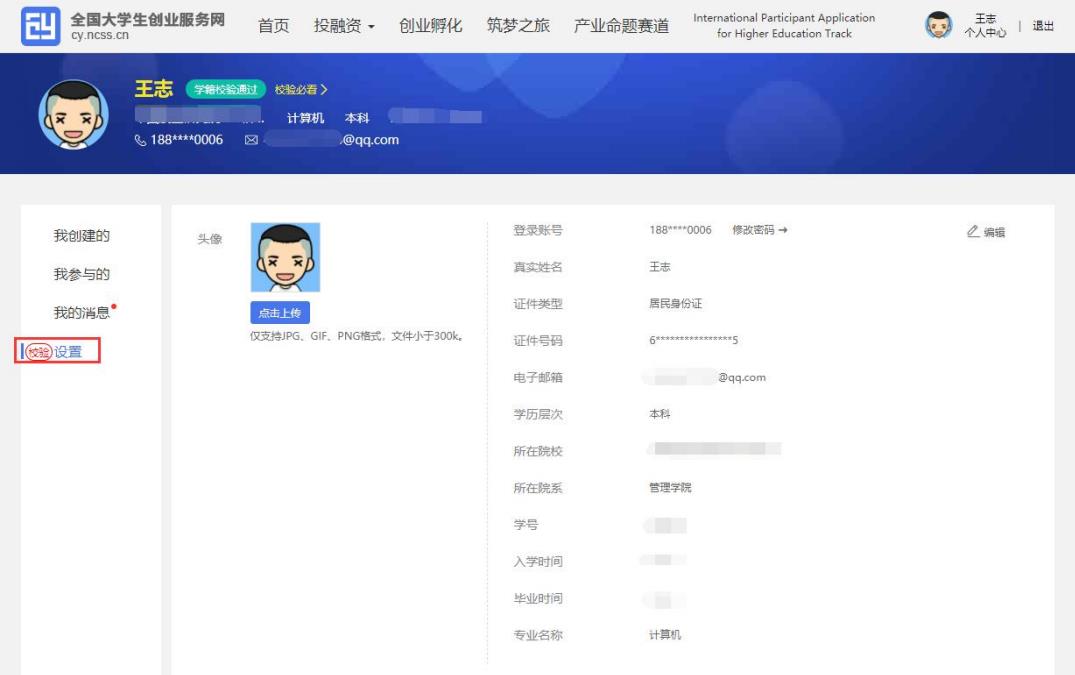
Task: Open the 投融资 dropdown menu
Action: 344,26
